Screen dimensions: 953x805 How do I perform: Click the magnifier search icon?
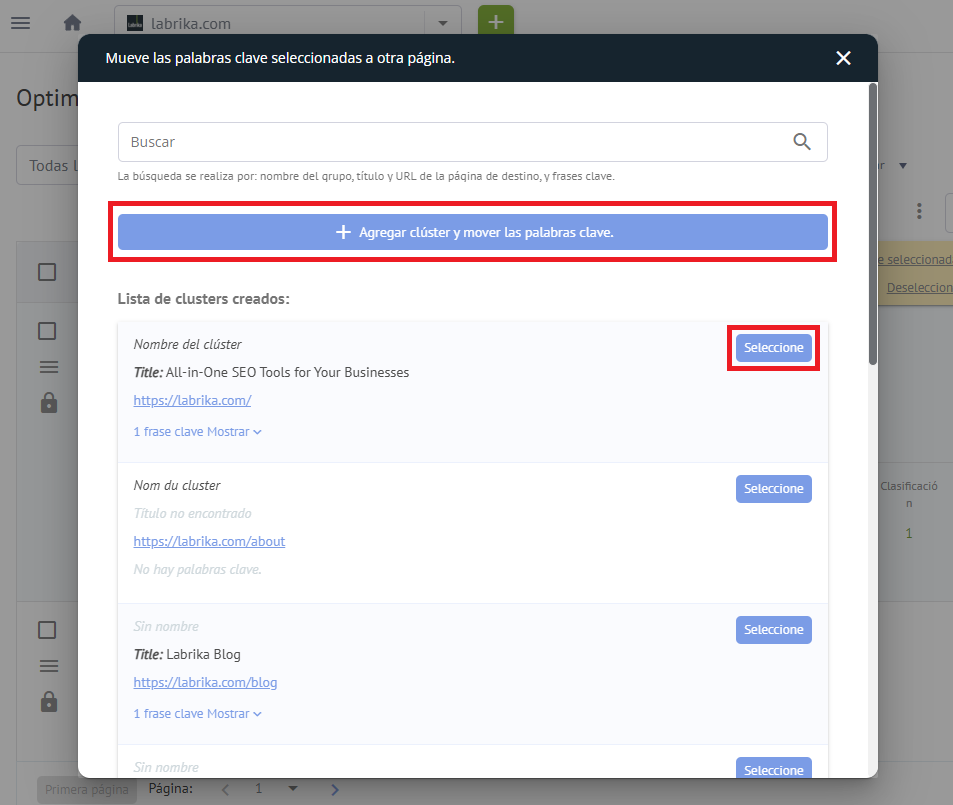(x=802, y=142)
